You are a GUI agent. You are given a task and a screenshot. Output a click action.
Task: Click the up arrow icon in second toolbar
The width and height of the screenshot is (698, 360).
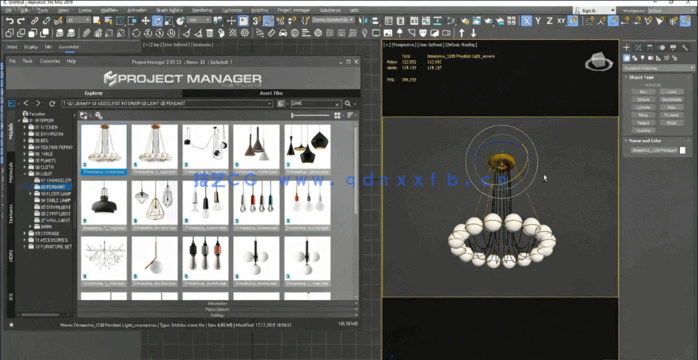tap(462, 33)
